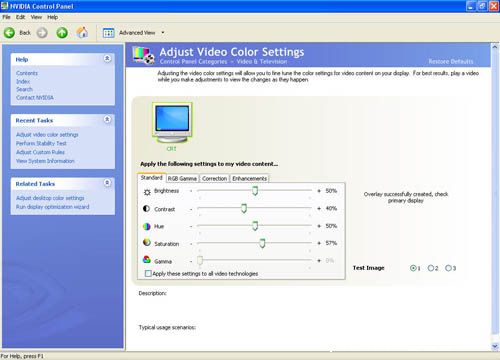
Task: Open the Search help link
Action: [x=24, y=89]
